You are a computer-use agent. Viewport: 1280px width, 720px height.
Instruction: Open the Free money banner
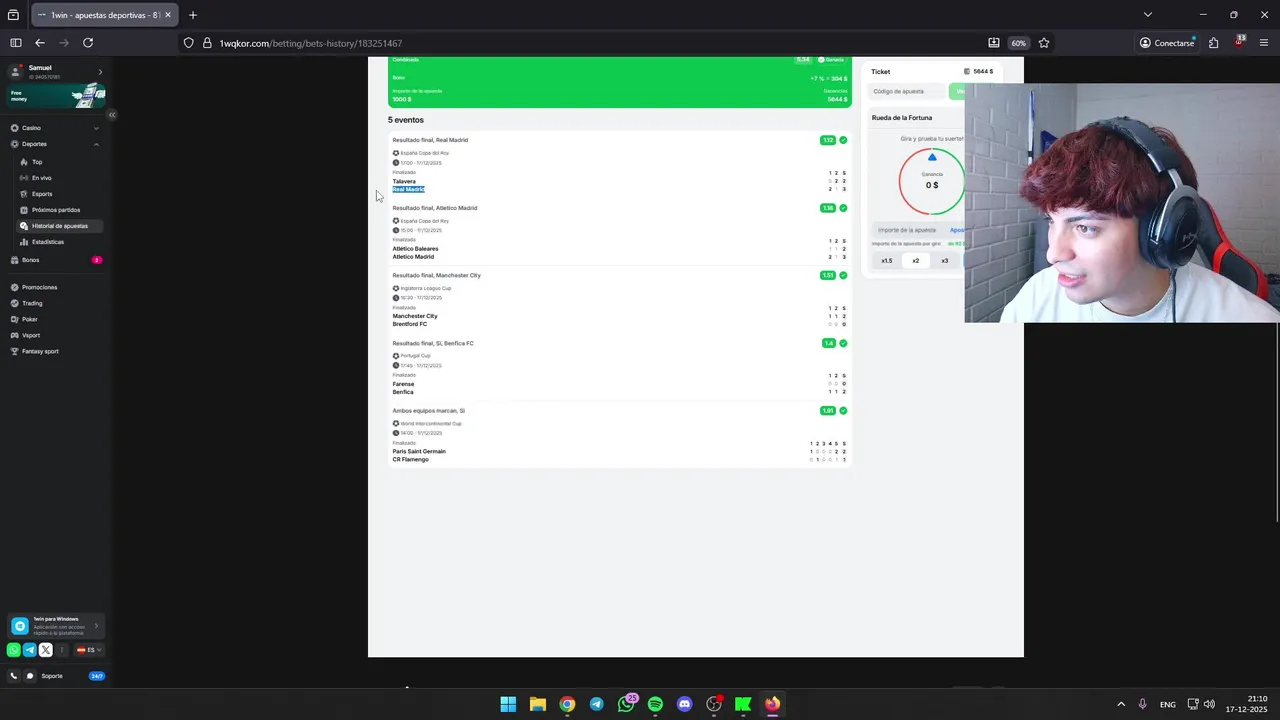pyautogui.click(x=57, y=96)
